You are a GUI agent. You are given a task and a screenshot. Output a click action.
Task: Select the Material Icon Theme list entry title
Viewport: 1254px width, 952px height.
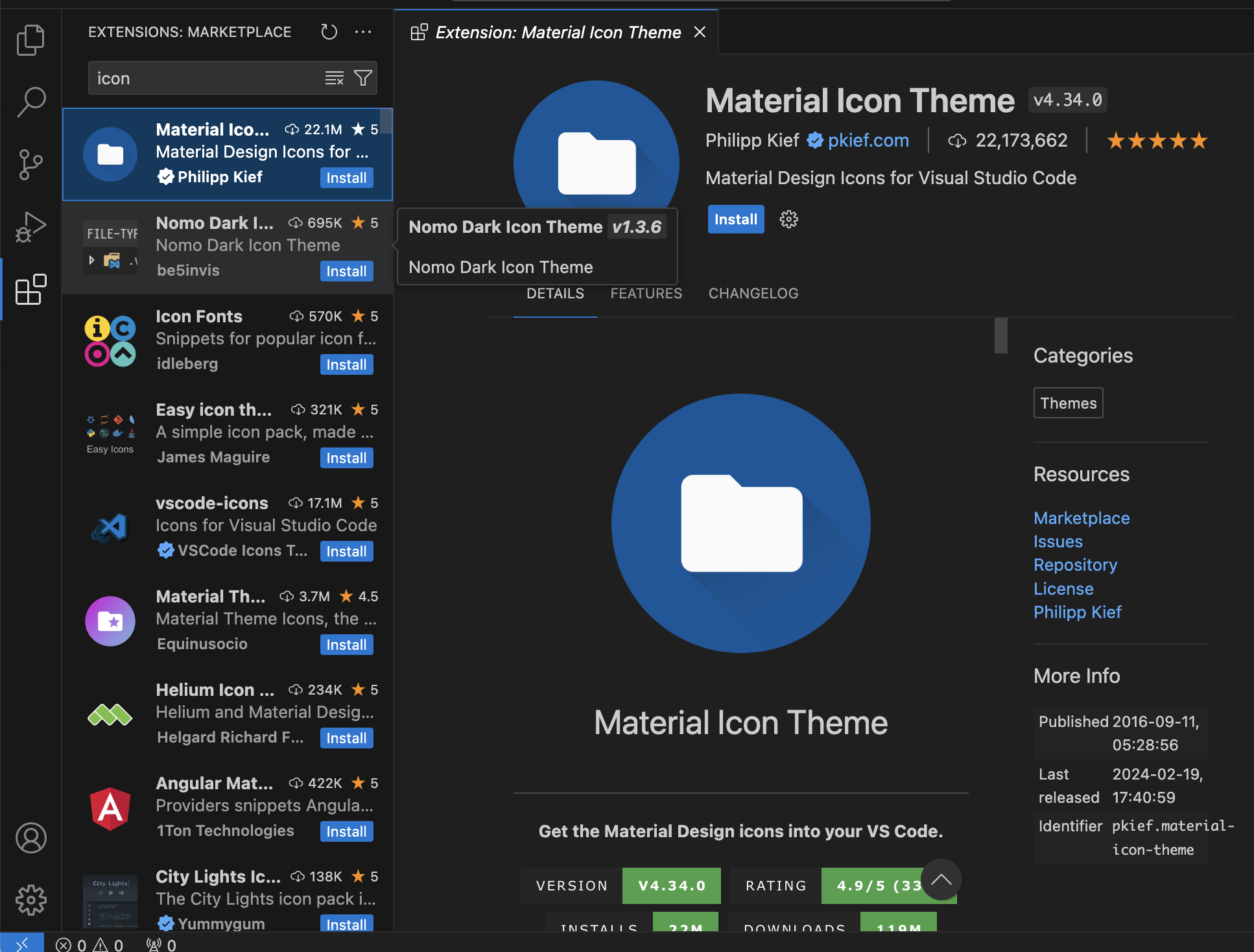pos(213,130)
